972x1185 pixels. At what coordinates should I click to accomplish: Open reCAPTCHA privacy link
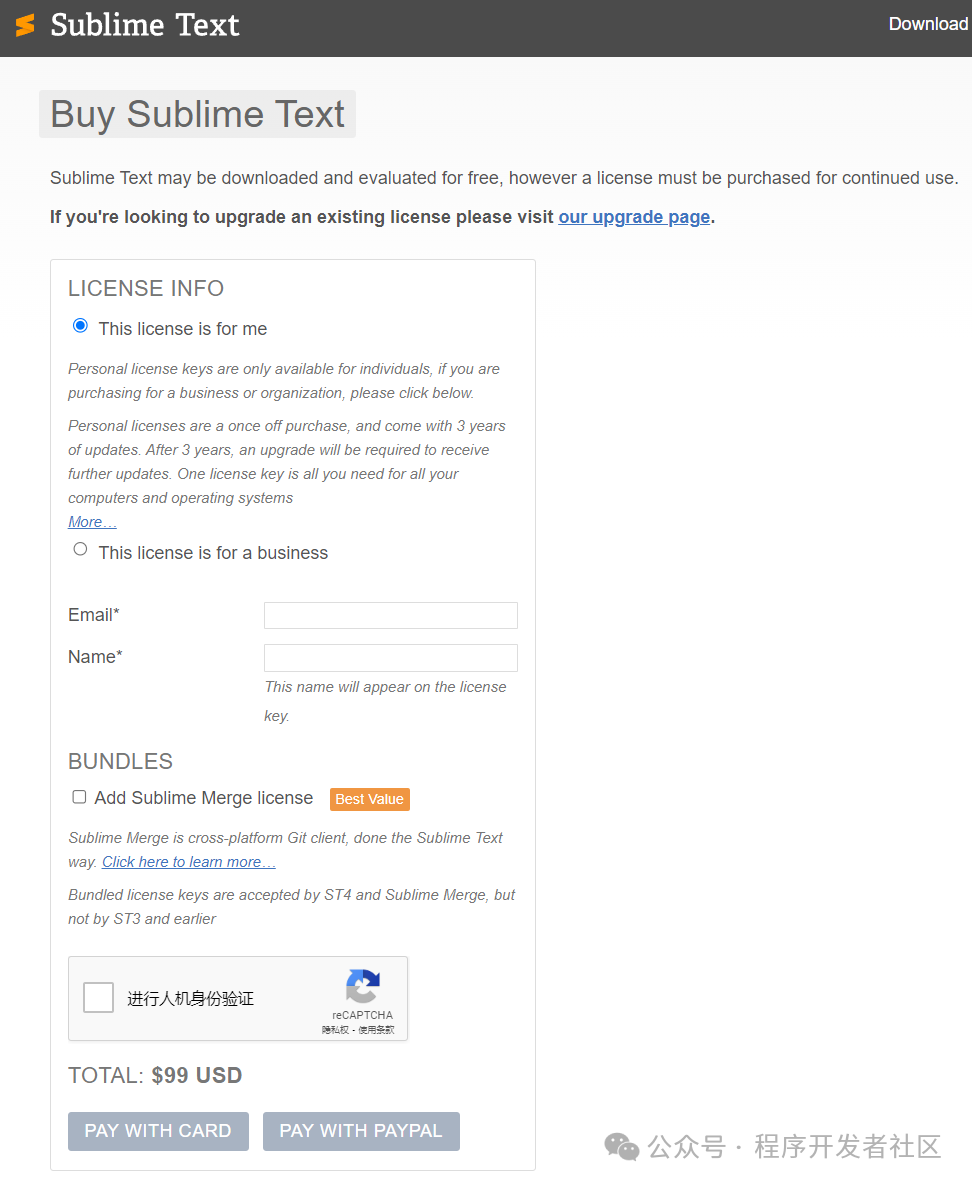pos(335,1029)
